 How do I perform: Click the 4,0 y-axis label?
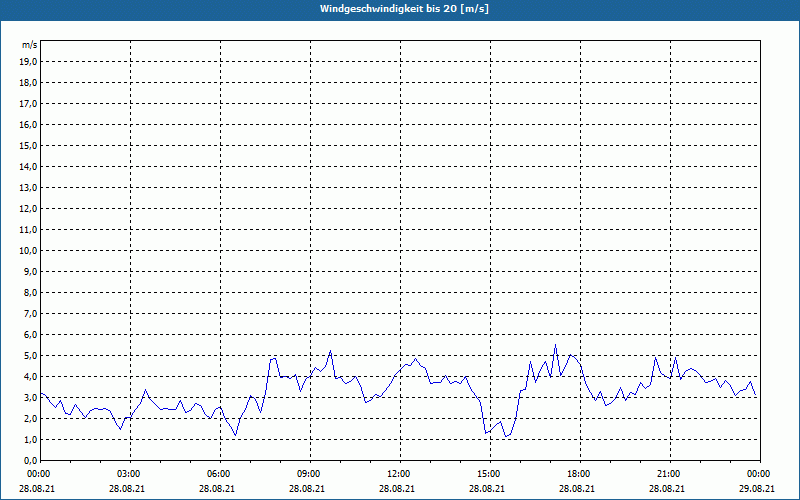31,377
